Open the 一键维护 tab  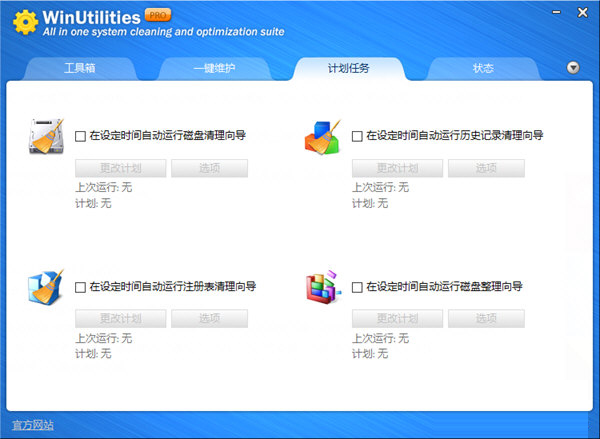pos(215,69)
